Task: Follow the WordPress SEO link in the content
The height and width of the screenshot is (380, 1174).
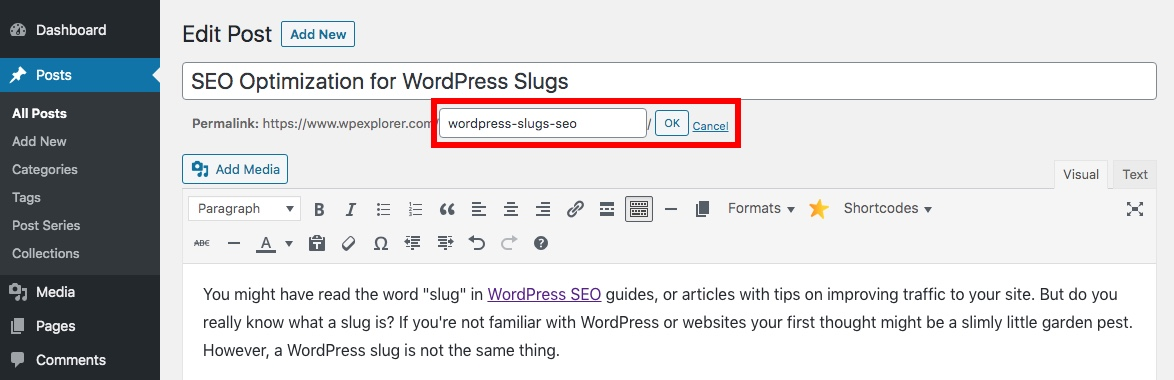Action: pyautogui.click(x=544, y=294)
